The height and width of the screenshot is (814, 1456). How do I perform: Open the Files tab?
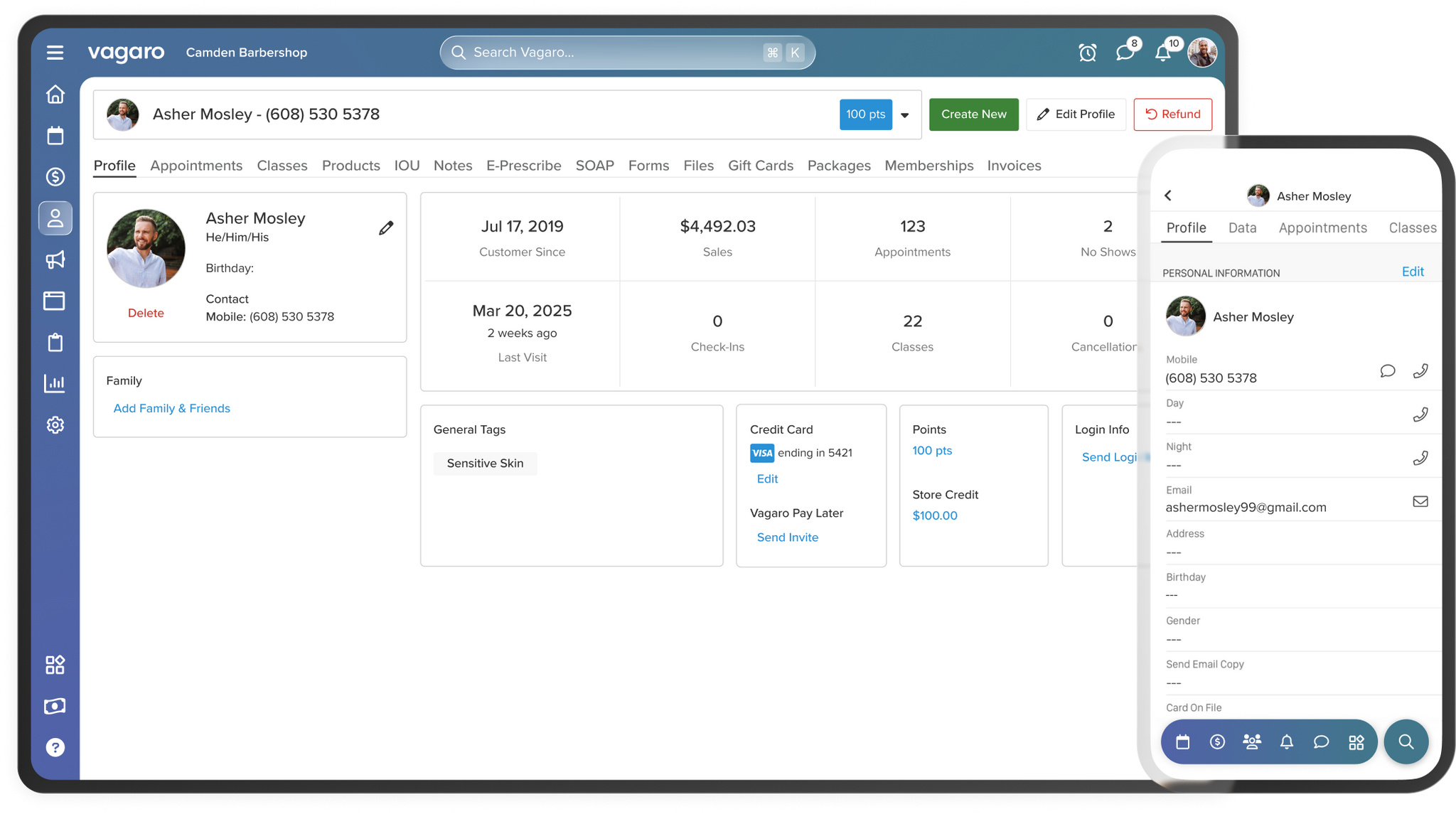click(698, 166)
